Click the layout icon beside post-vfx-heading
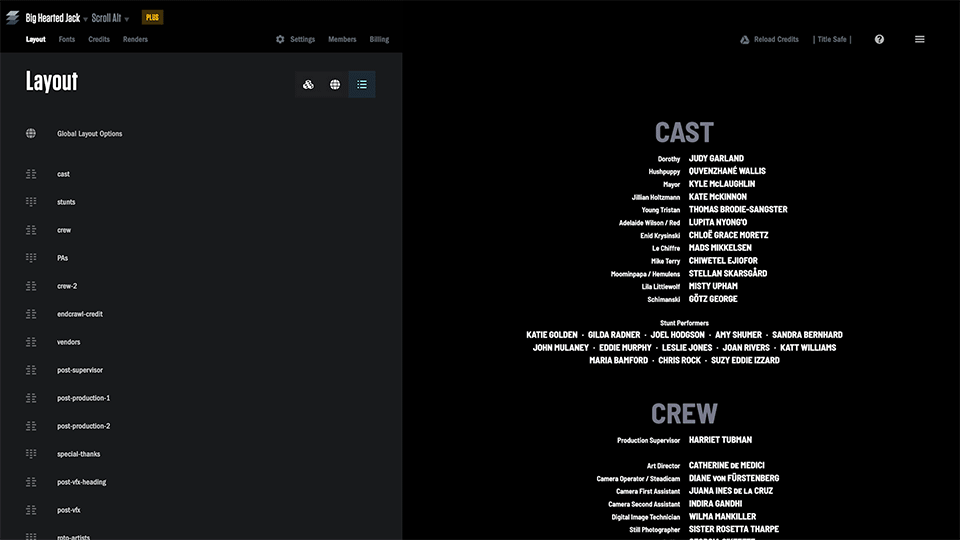960x540 pixels. [x=31, y=482]
